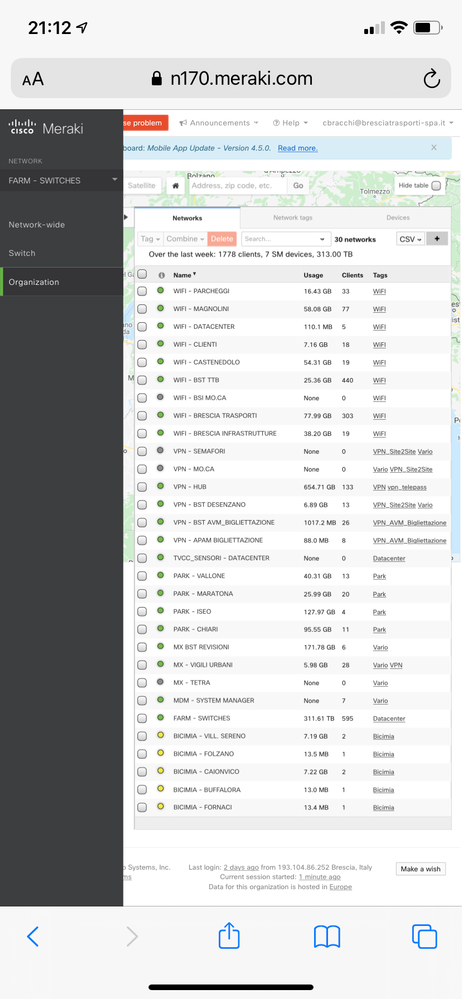
Task: Check the WIFI - PARCHEGGI row checkbox
Action: pyautogui.click(x=142, y=291)
